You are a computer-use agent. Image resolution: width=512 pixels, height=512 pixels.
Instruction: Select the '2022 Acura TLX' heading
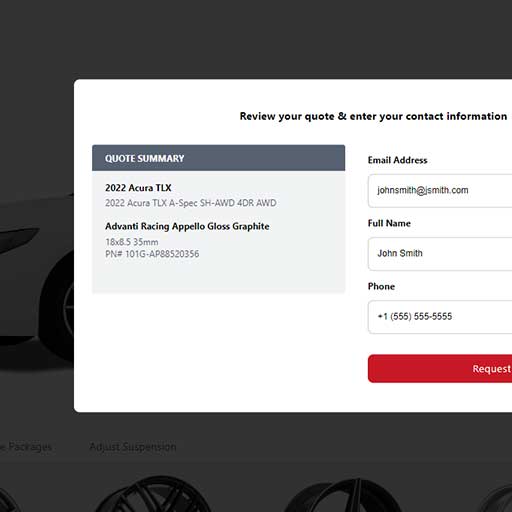click(138, 188)
